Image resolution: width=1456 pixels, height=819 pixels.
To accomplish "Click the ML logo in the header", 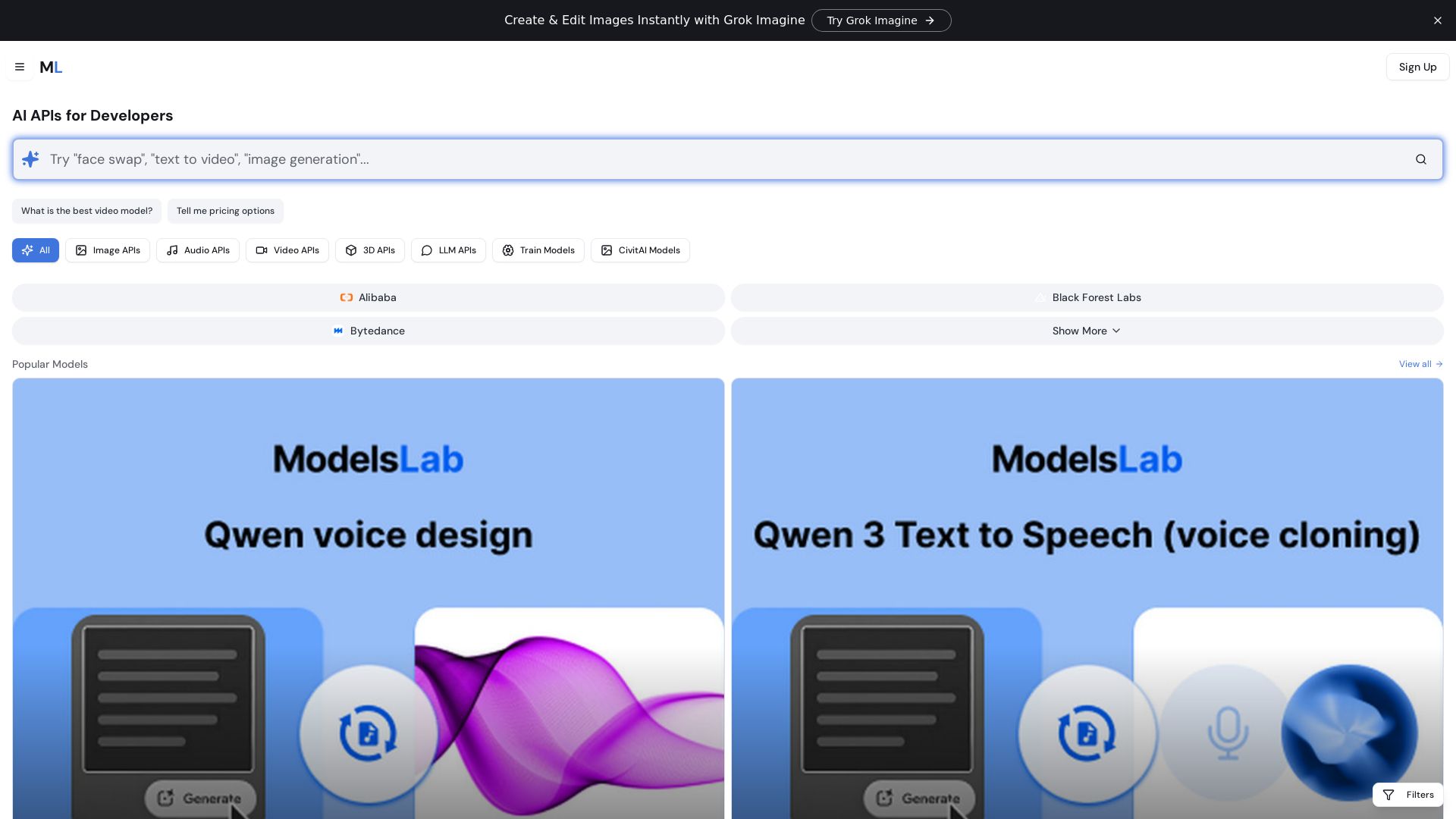I will [x=51, y=67].
